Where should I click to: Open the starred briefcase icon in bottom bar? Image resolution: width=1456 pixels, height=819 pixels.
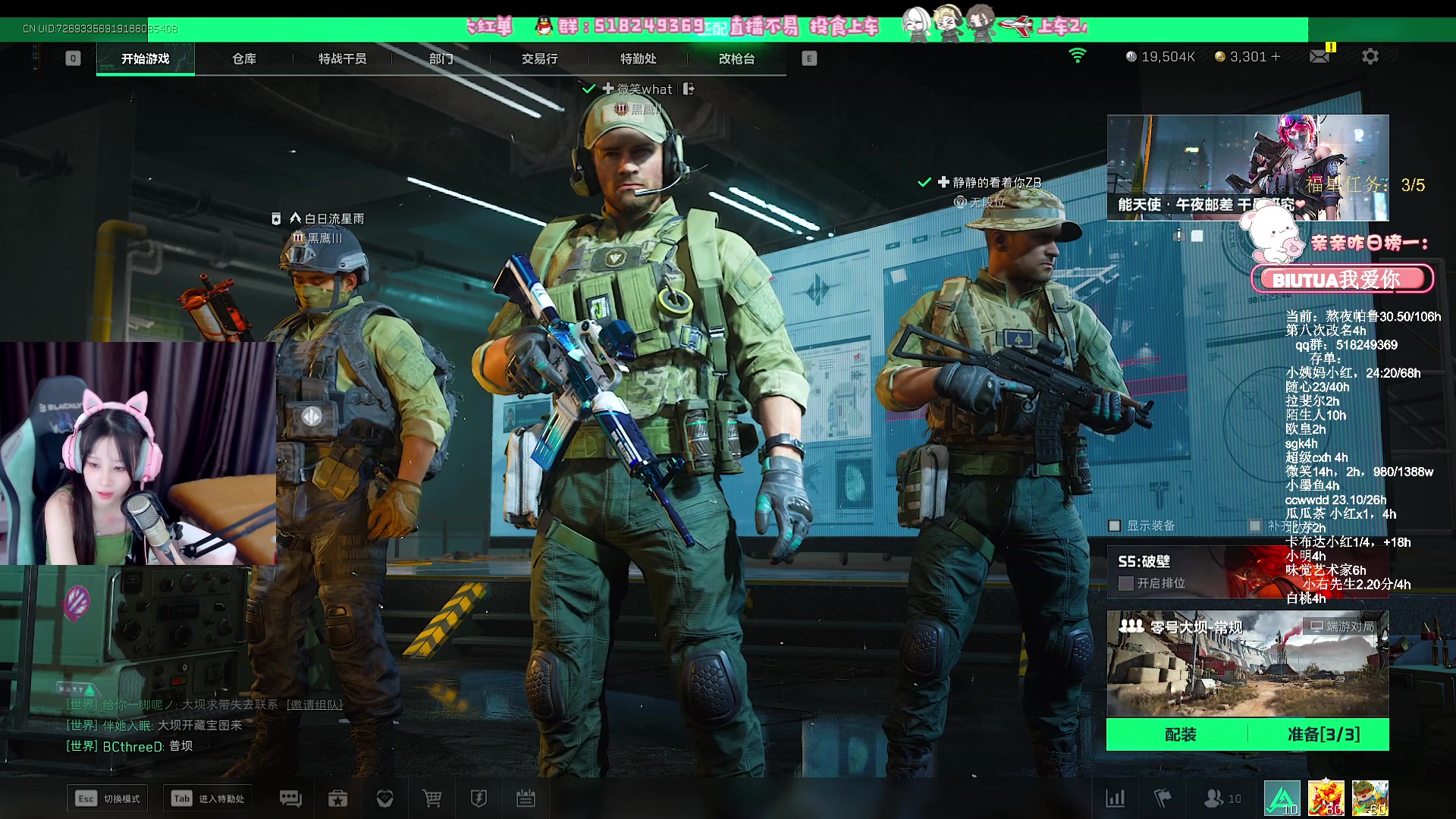[x=337, y=799]
